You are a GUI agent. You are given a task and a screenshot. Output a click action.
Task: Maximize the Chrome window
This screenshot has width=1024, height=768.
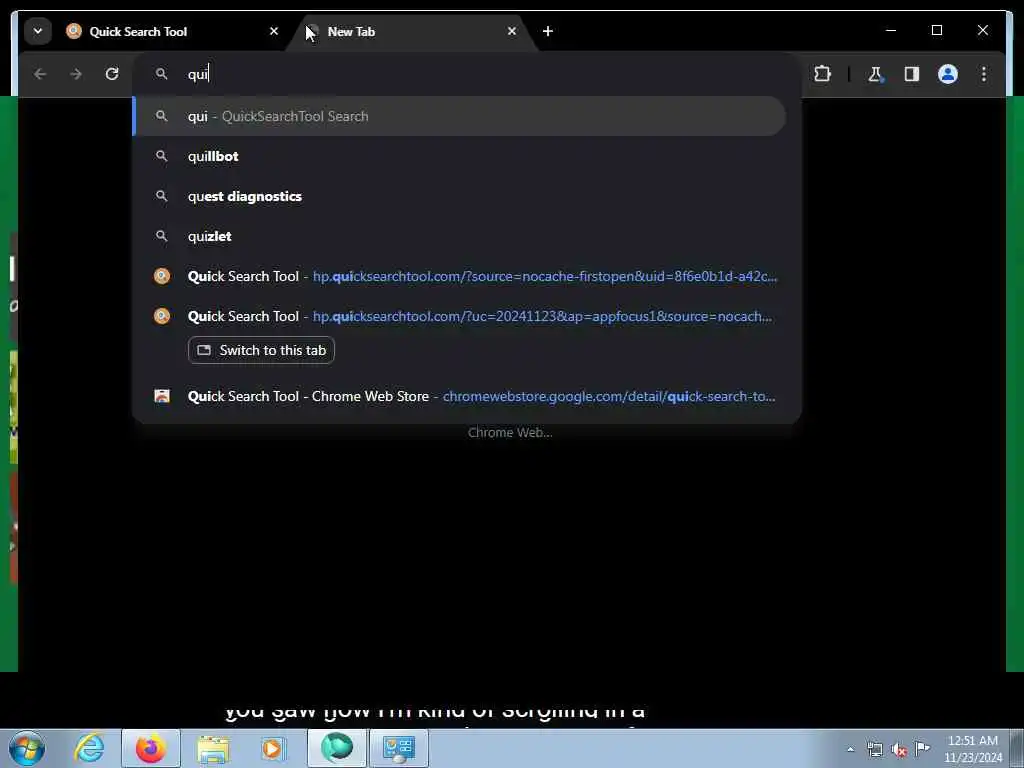936,30
